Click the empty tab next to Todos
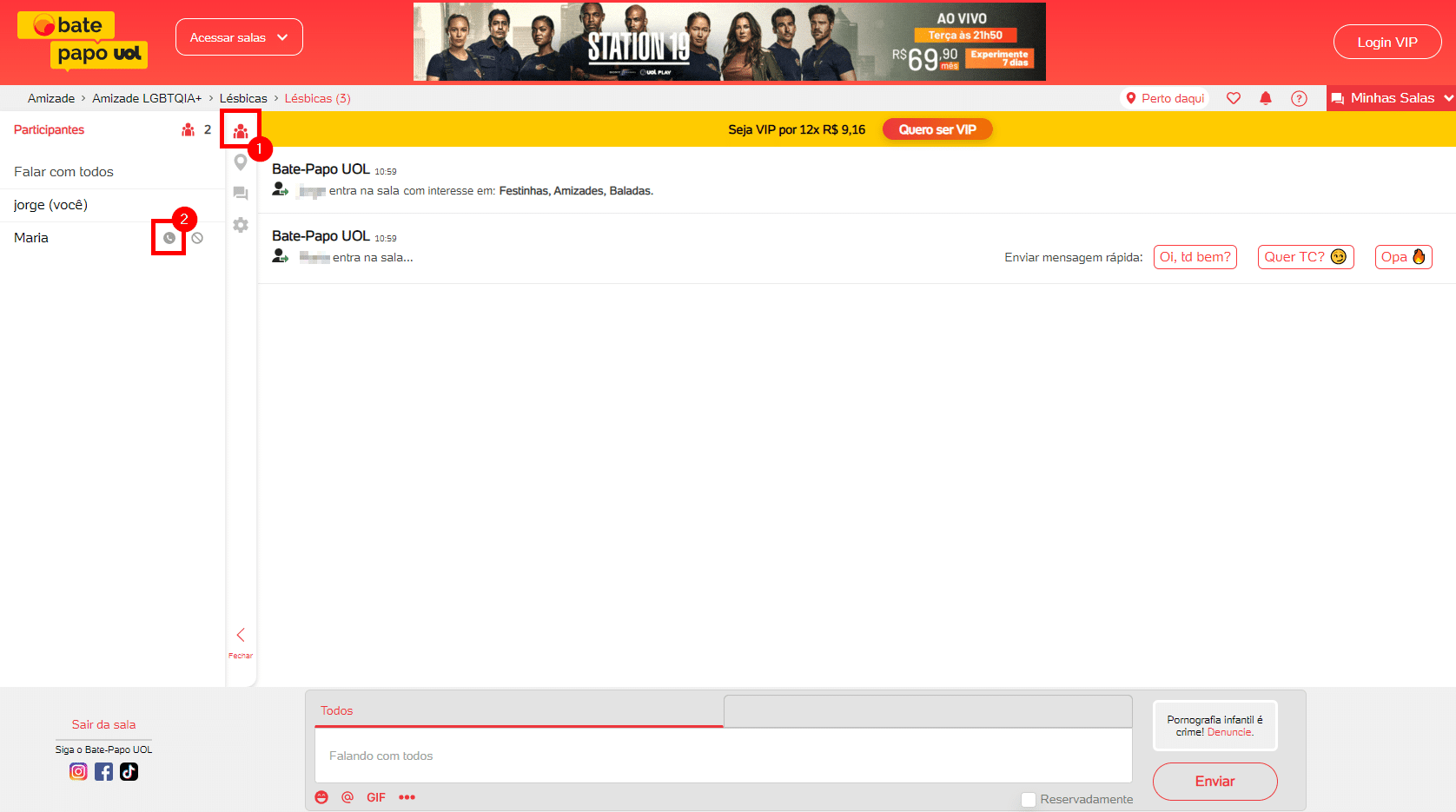 coord(928,711)
